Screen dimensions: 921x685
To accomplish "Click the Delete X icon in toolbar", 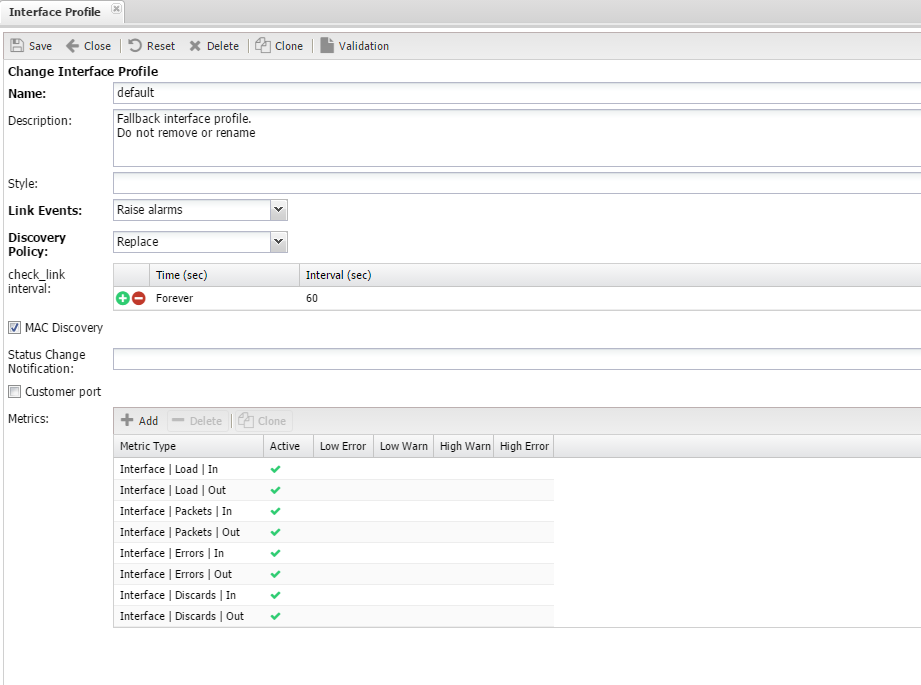I will click(x=195, y=46).
